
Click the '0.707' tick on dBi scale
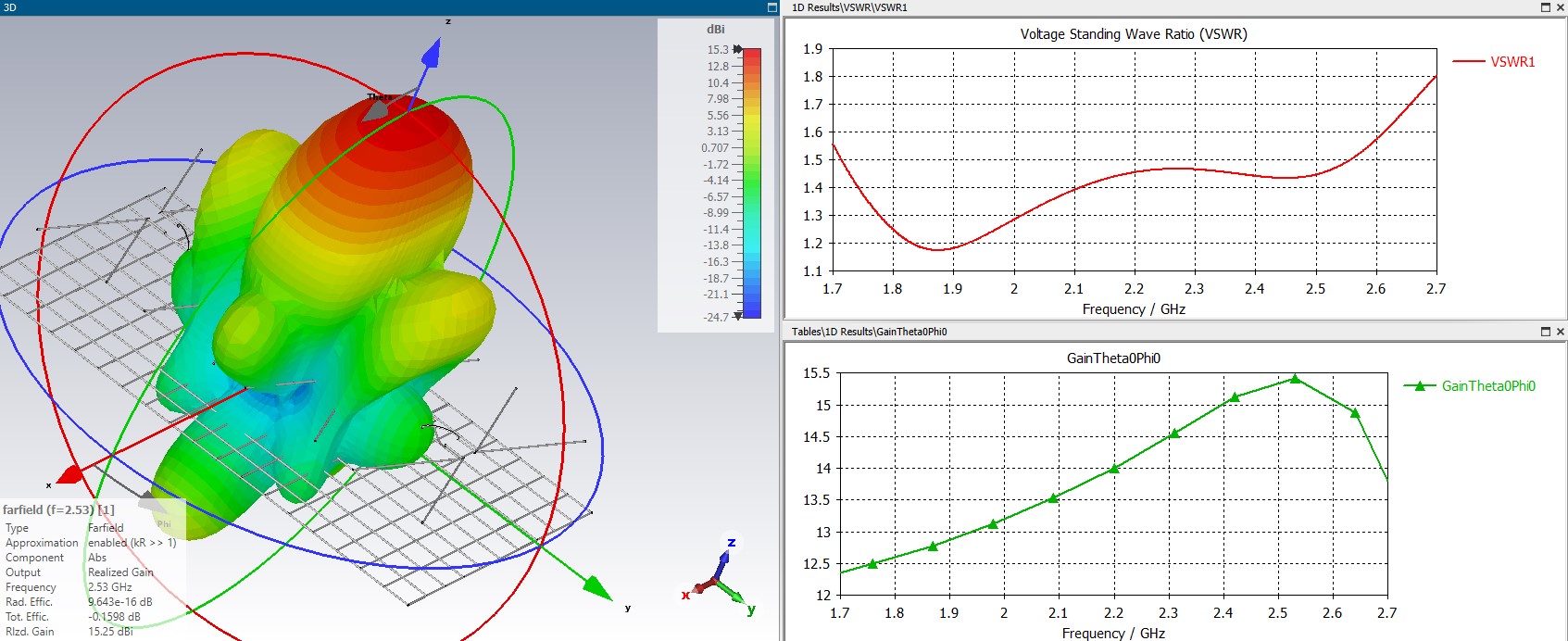715,148
